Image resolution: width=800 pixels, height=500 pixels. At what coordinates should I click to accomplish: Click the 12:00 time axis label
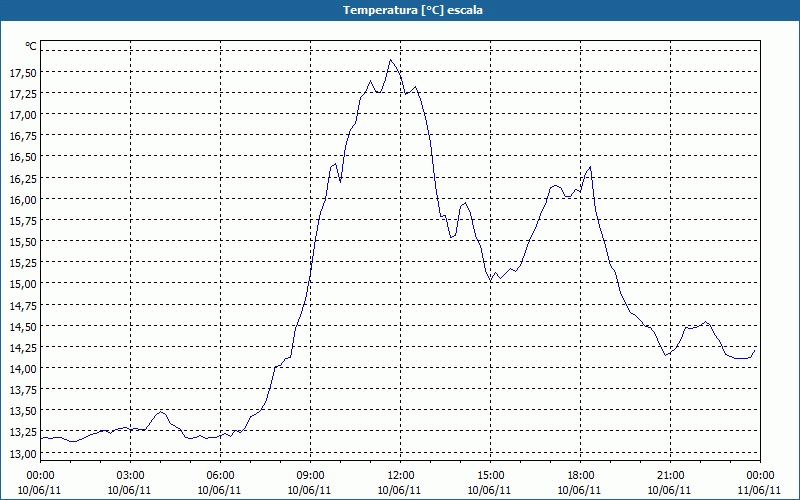(x=400, y=475)
